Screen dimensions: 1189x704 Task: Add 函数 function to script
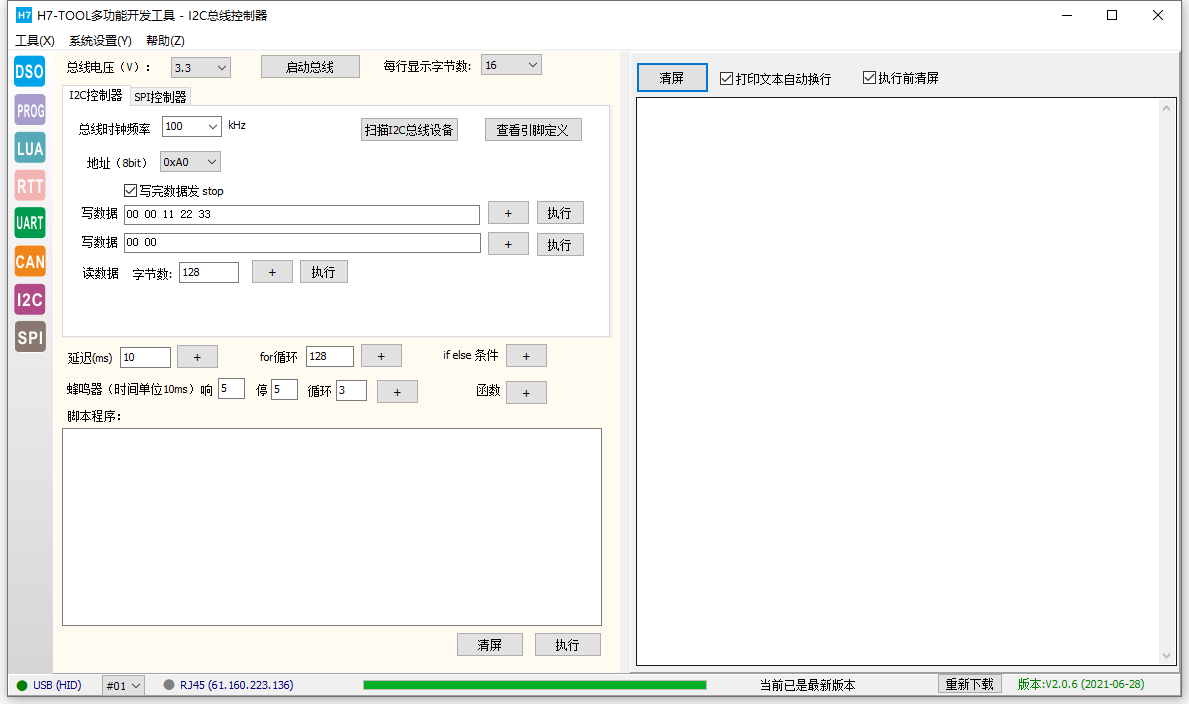tap(526, 392)
